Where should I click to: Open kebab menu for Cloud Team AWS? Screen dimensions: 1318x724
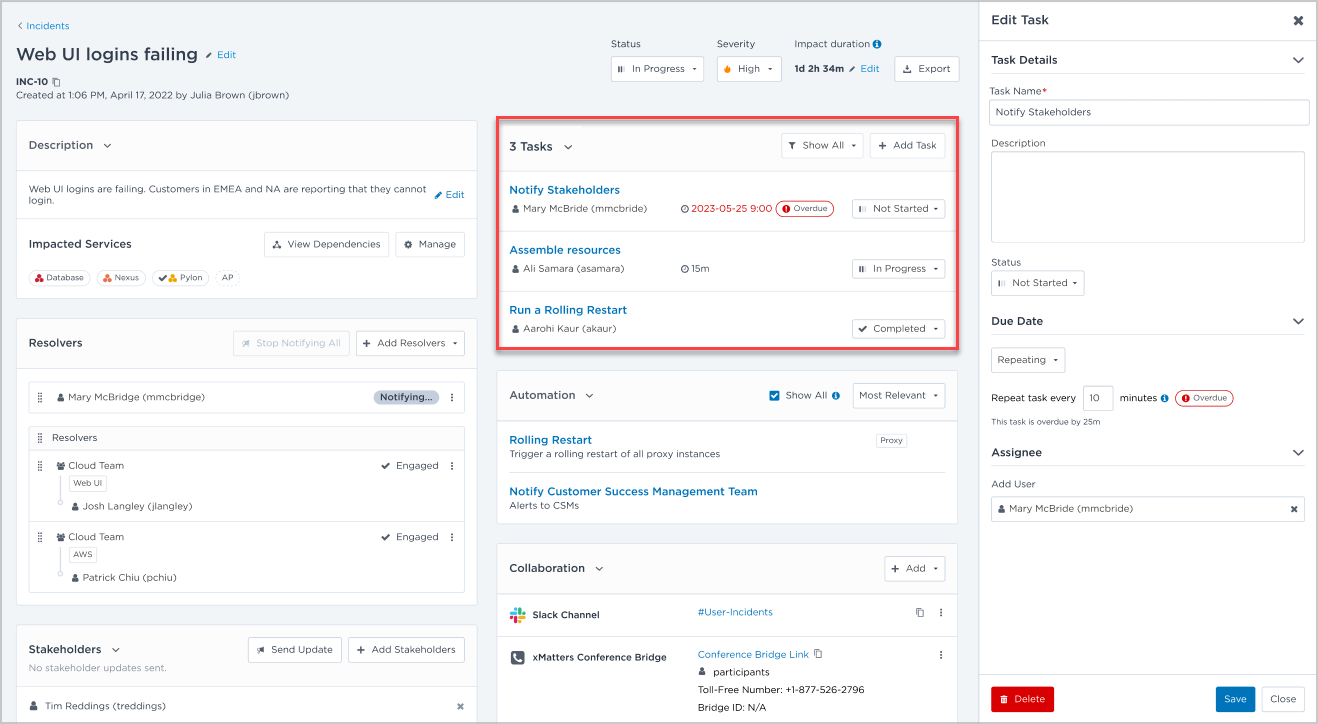click(451, 537)
